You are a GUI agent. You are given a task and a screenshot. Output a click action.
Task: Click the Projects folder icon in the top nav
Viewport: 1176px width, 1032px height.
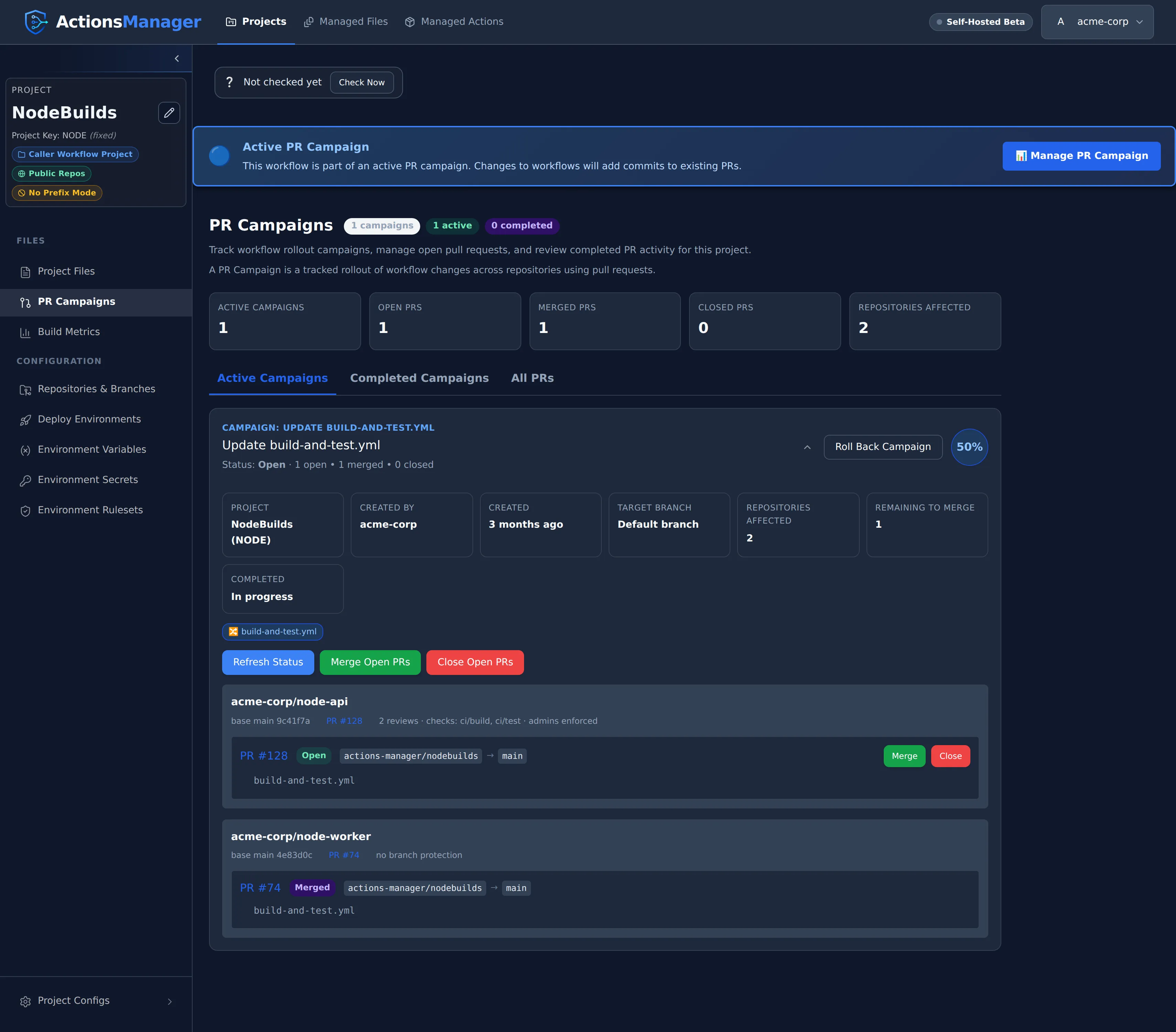click(x=231, y=22)
